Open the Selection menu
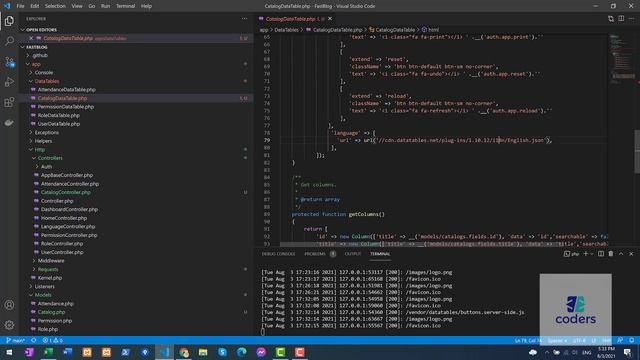Screen dimensions: 640x360 [55, 6]
